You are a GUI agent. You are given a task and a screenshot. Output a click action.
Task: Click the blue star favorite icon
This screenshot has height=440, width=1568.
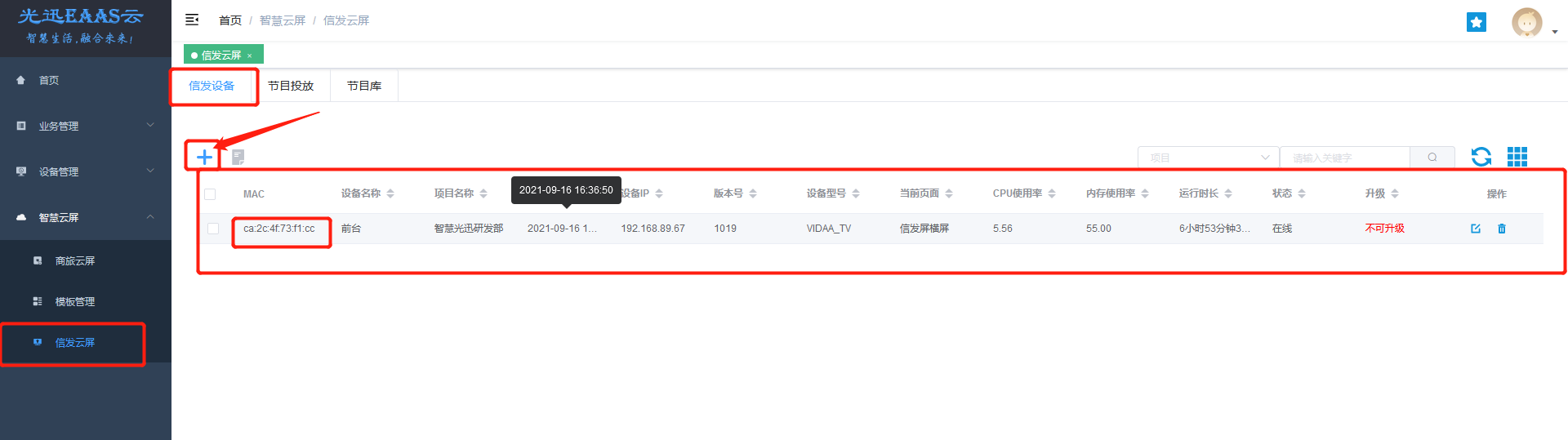pos(1476,22)
